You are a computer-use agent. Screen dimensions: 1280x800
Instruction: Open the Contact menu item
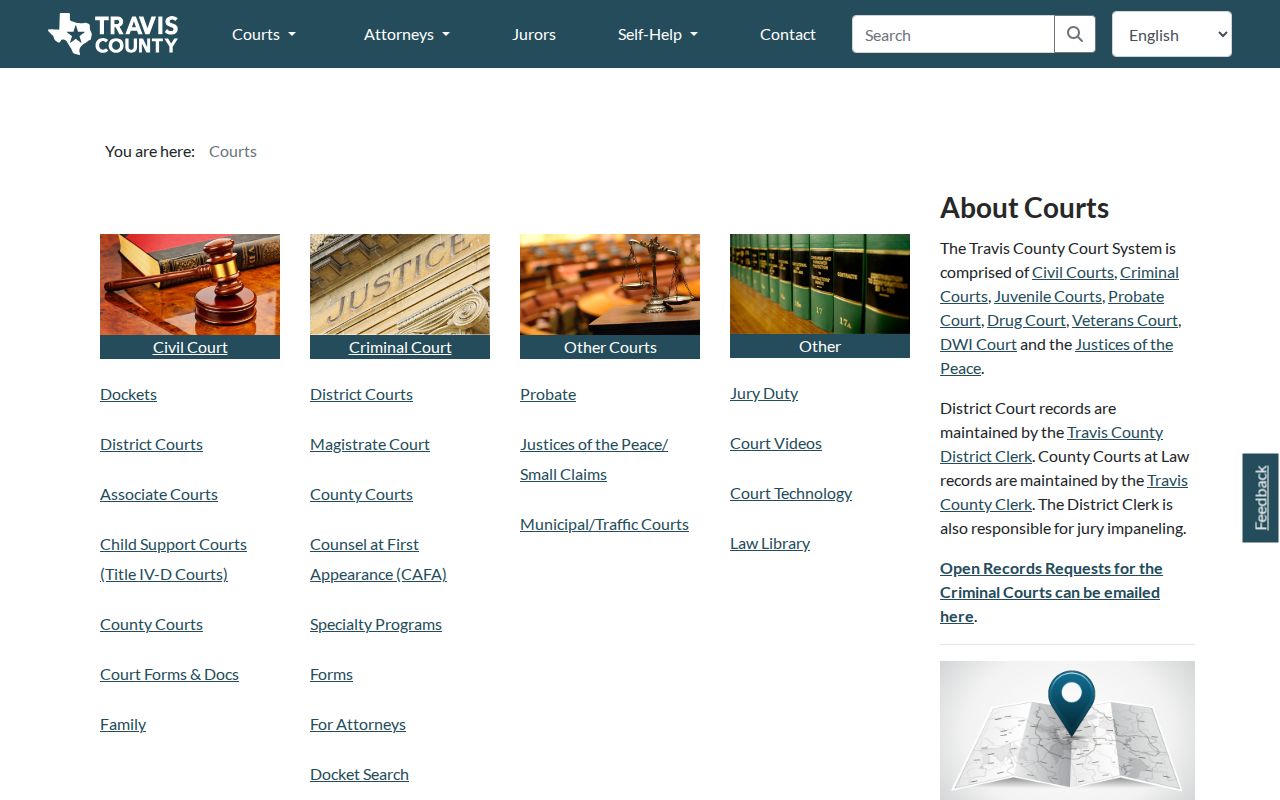click(788, 34)
